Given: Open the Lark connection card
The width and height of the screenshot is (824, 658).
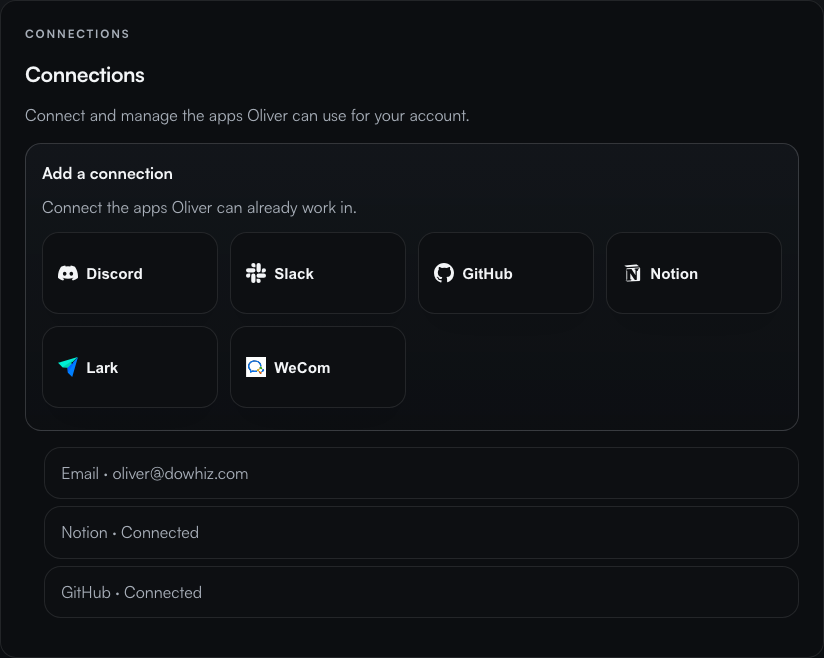Looking at the screenshot, I should [130, 367].
